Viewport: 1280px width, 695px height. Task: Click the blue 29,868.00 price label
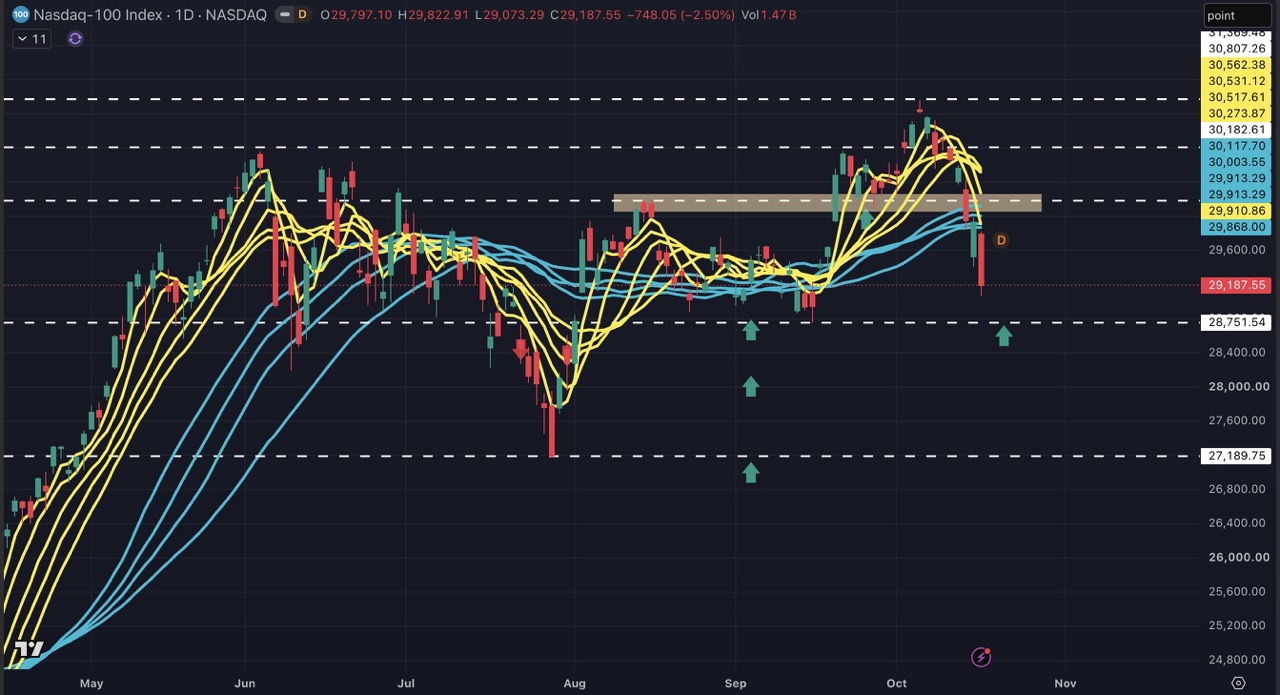[1237, 227]
